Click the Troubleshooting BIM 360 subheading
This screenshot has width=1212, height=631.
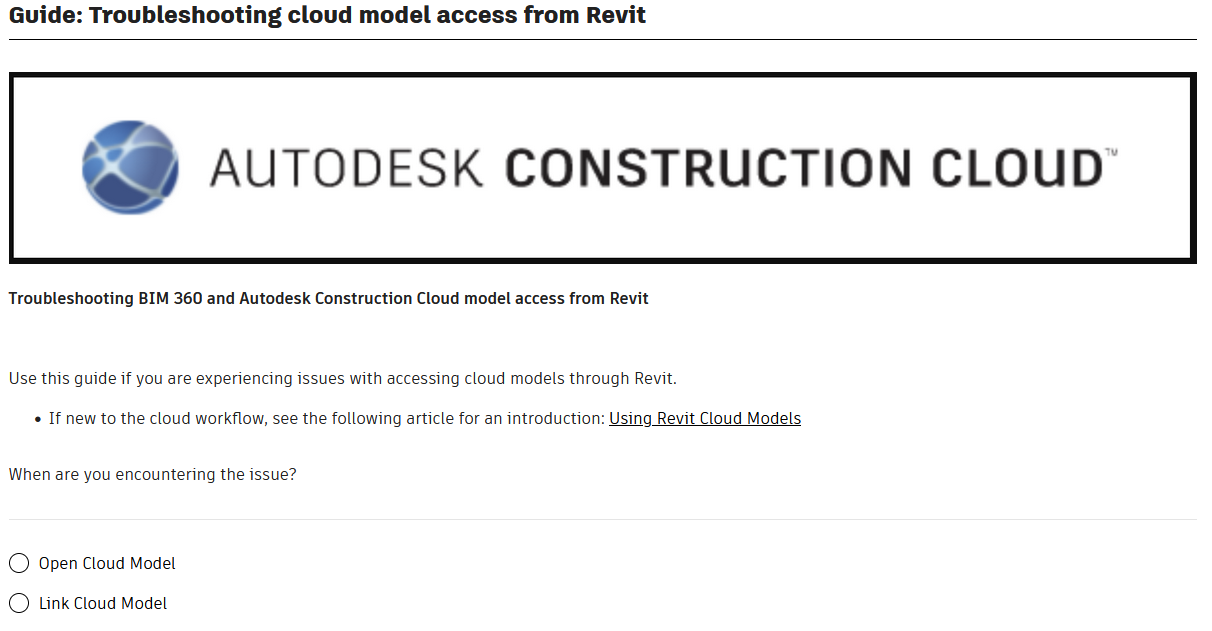click(x=329, y=298)
